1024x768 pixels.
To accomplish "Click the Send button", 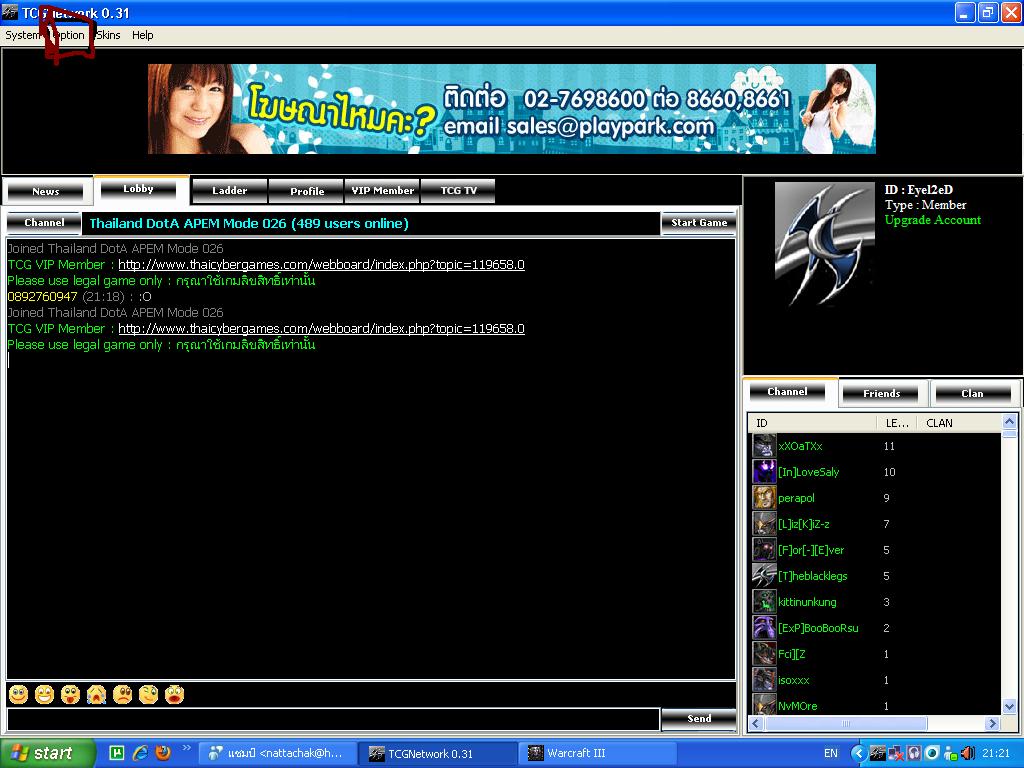I will [x=699, y=718].
